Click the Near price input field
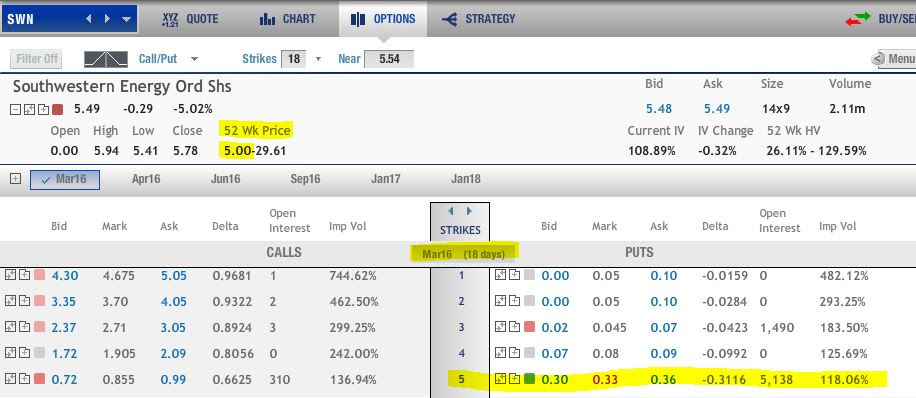The width and height of the screenshot is (916, 398). [389, 59]
